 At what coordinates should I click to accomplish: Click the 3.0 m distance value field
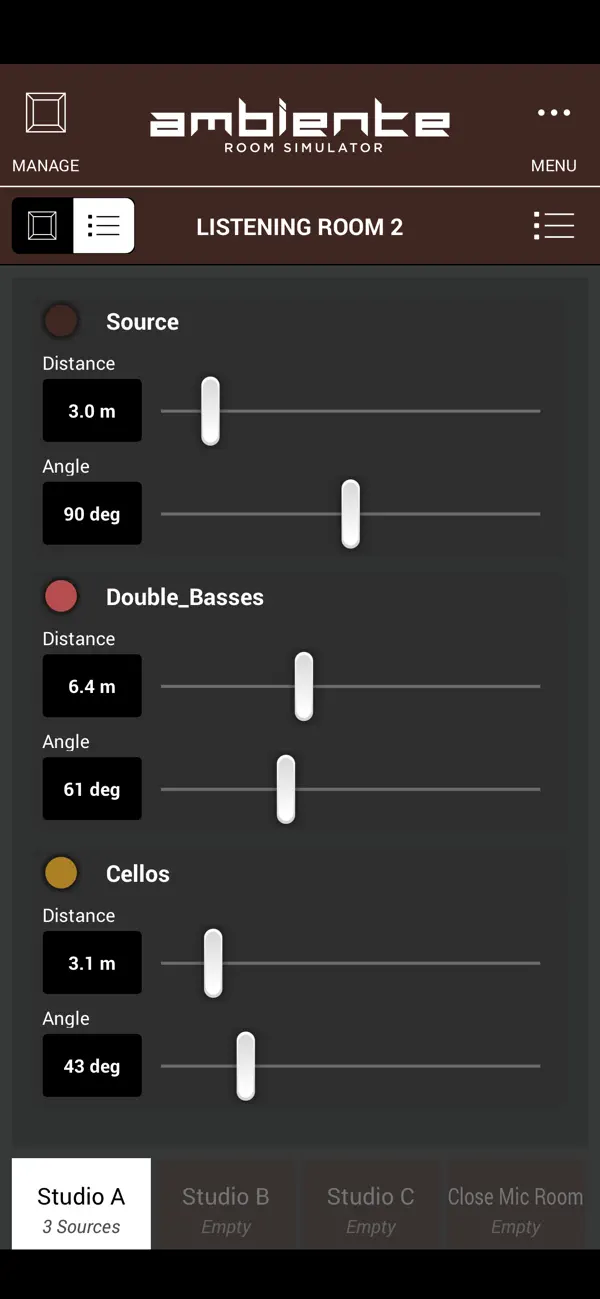click(x=92, y=410)
